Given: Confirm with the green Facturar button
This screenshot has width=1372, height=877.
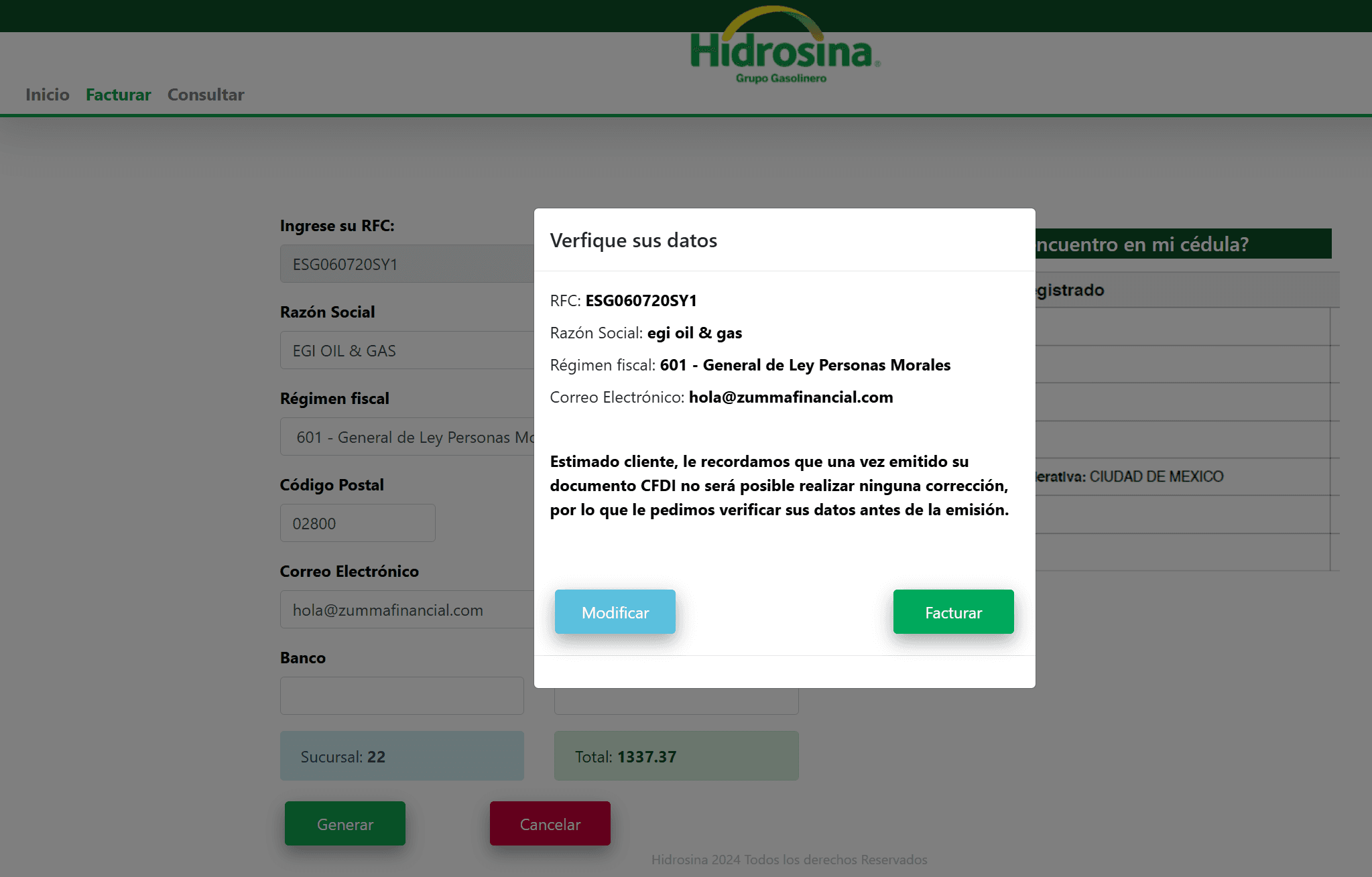Looking at the screenshot, I should (954, 612).
